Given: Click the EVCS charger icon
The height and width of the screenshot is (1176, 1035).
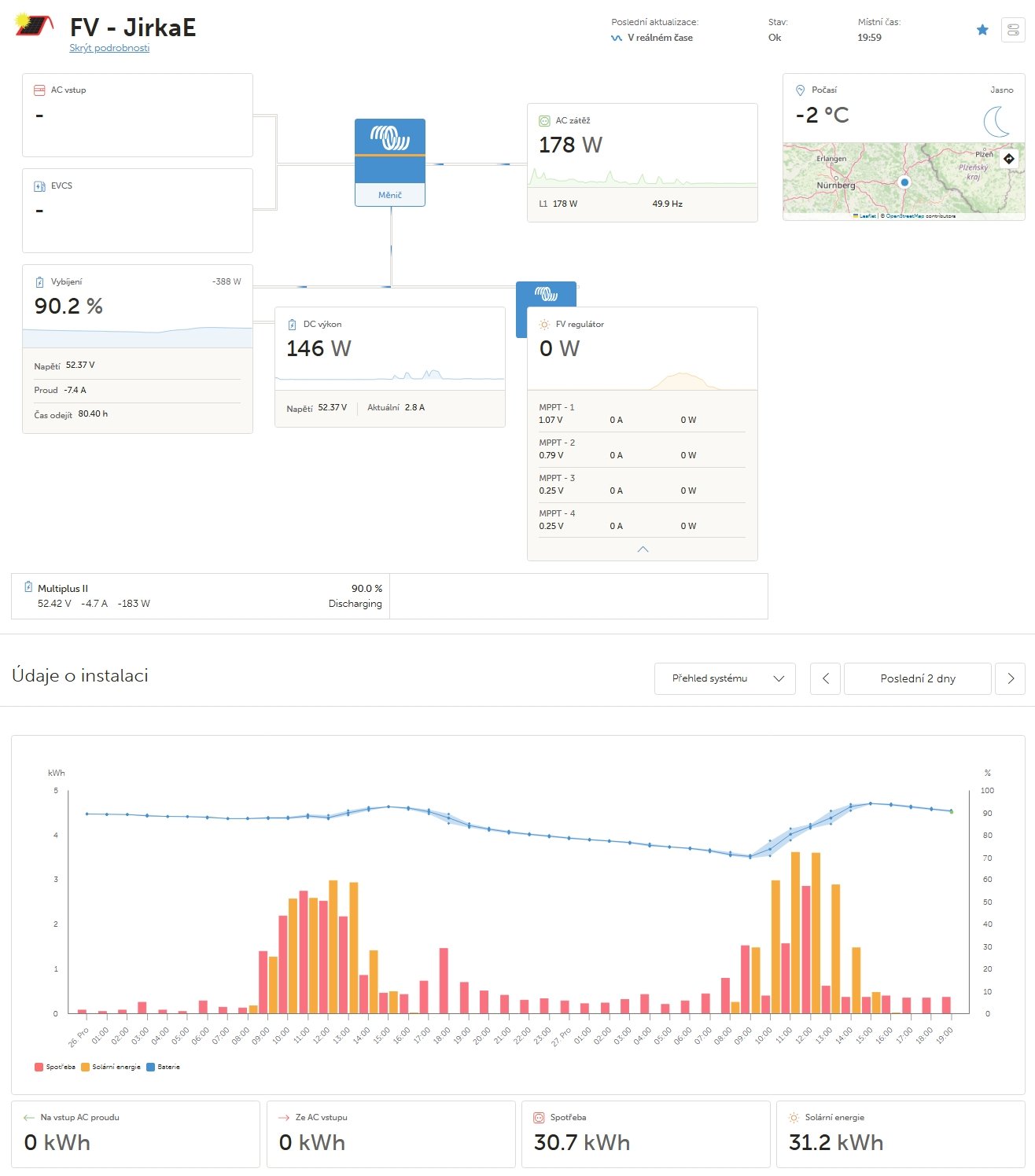Looking at the screenshot, I should (39, 186).
